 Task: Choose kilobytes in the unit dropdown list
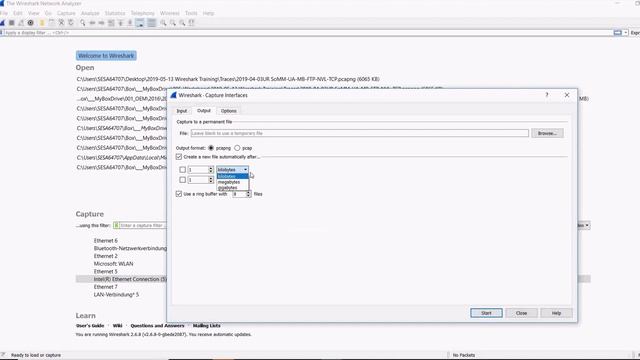pos(232,176)
